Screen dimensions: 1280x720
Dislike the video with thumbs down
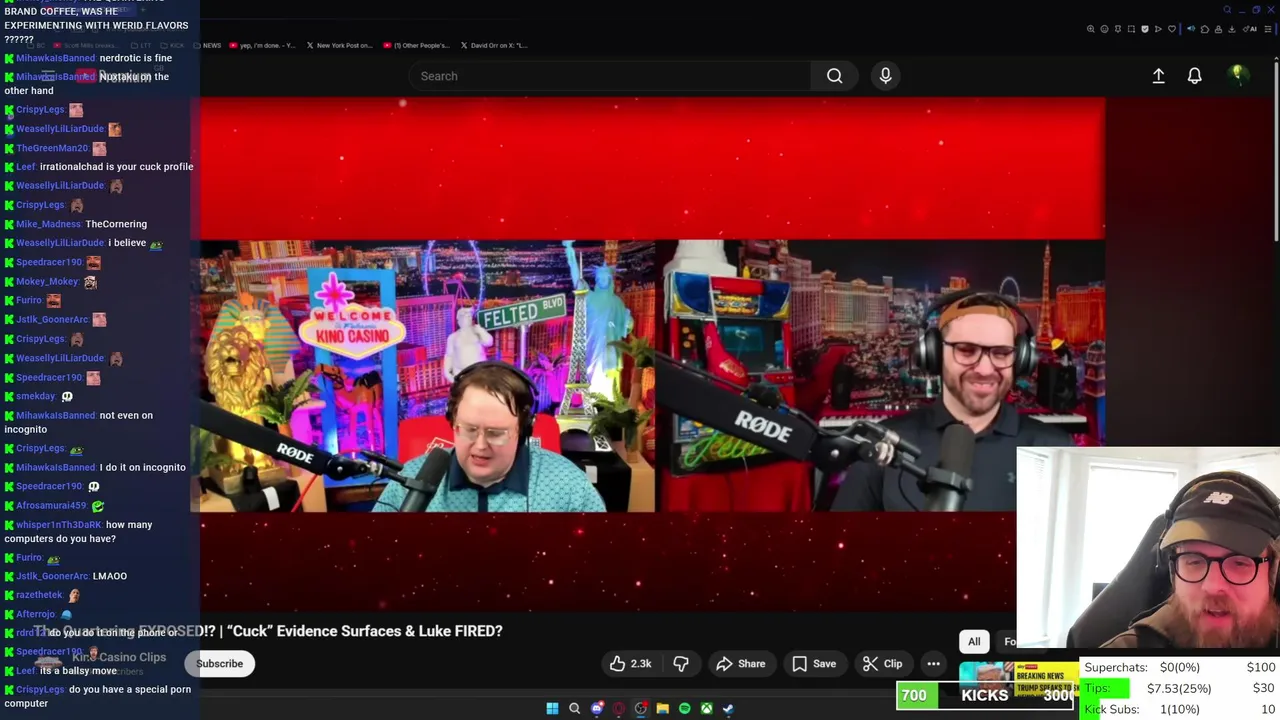click(681, 664)
